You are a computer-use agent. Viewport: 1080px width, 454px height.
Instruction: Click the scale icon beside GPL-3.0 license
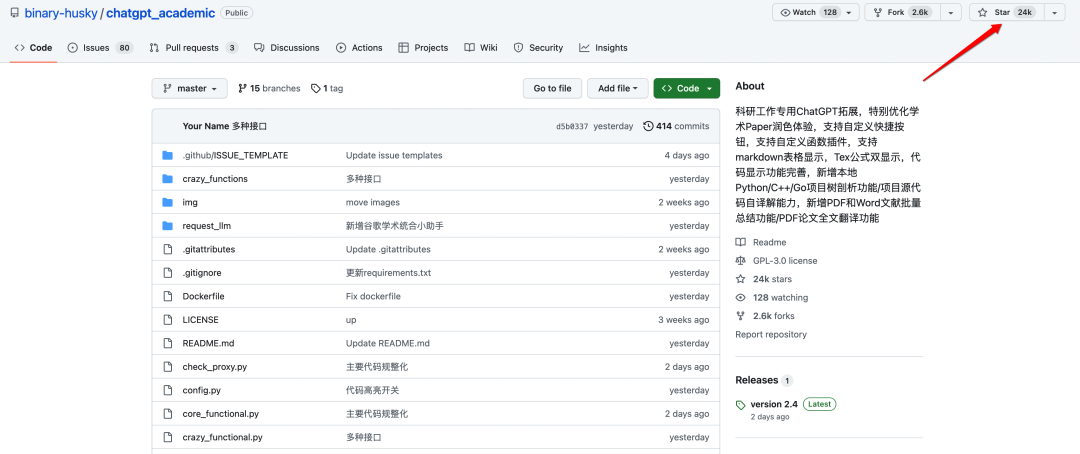(x=740, y=260)
